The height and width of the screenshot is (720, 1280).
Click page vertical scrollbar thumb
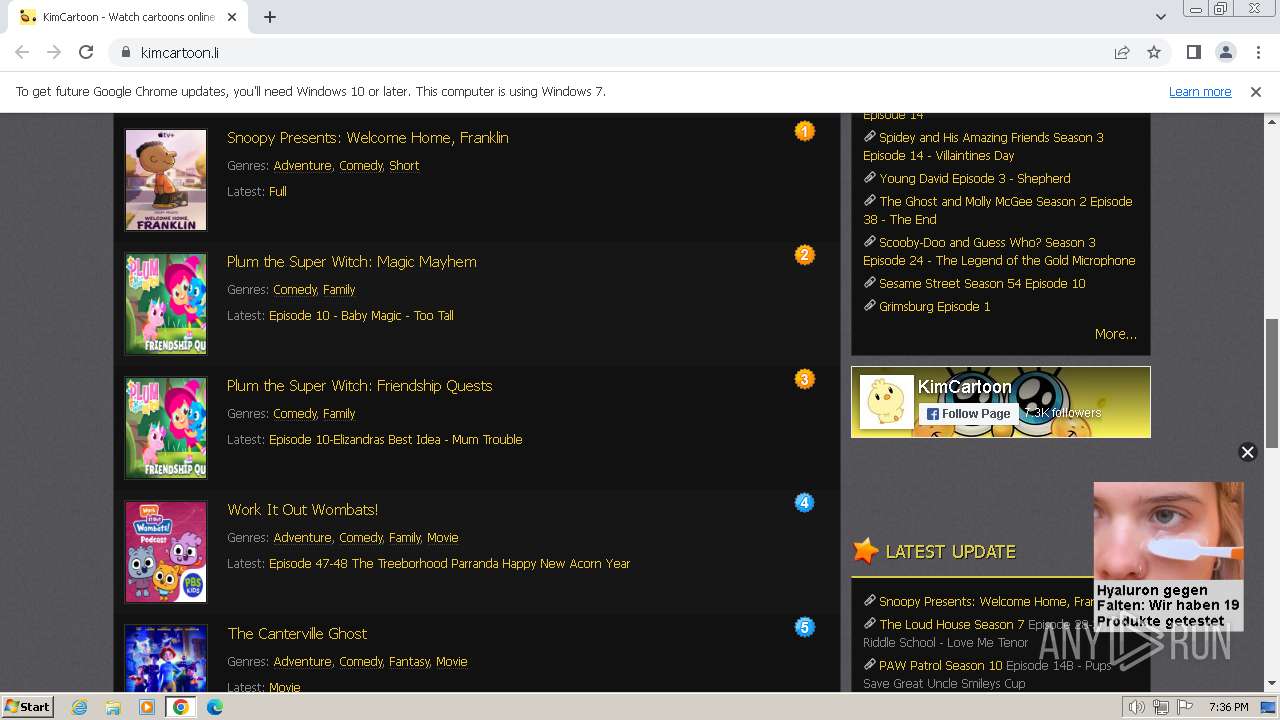(x=1271, y=383)
